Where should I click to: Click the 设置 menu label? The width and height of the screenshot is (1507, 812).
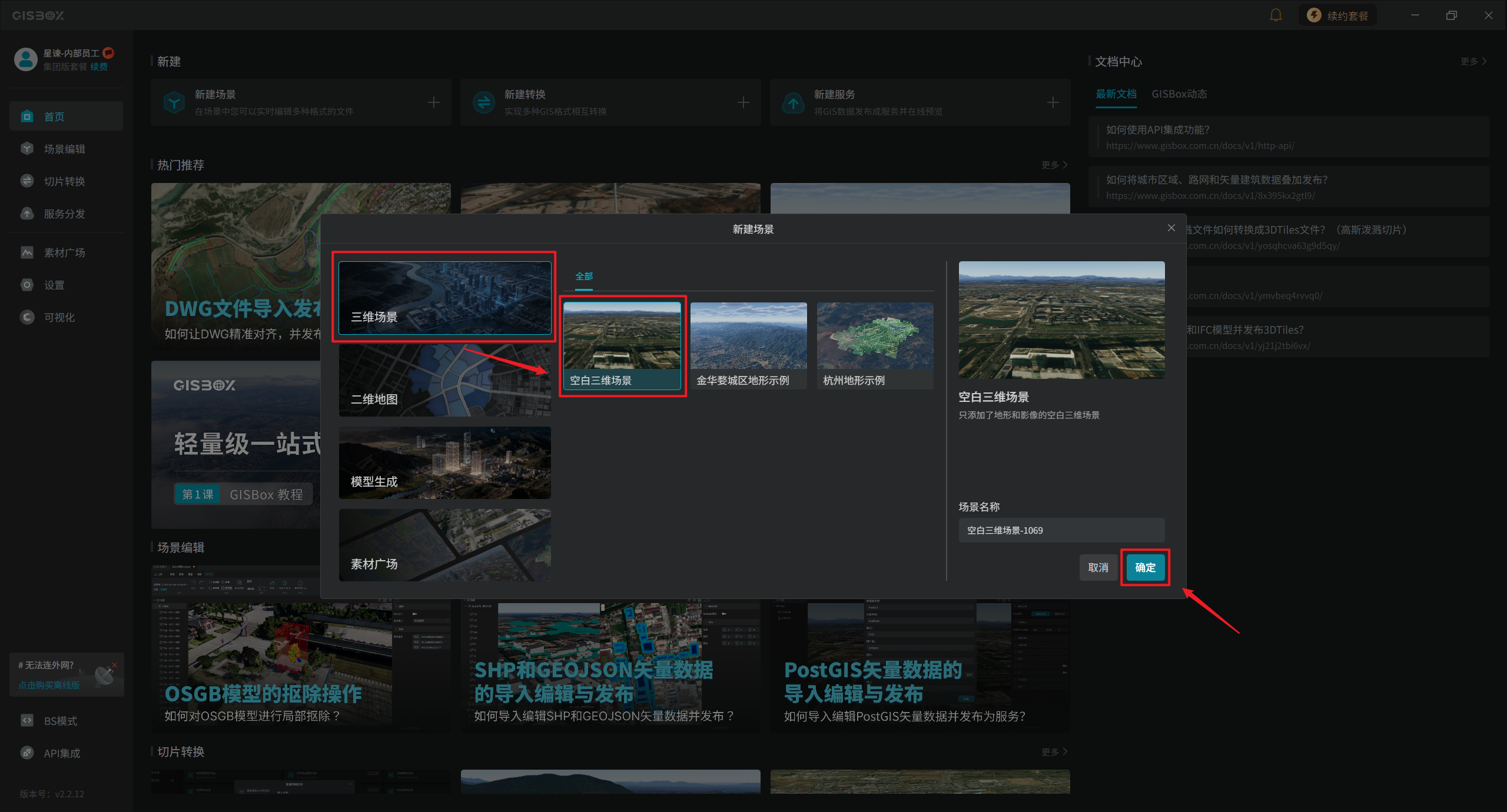pos(54,285)
